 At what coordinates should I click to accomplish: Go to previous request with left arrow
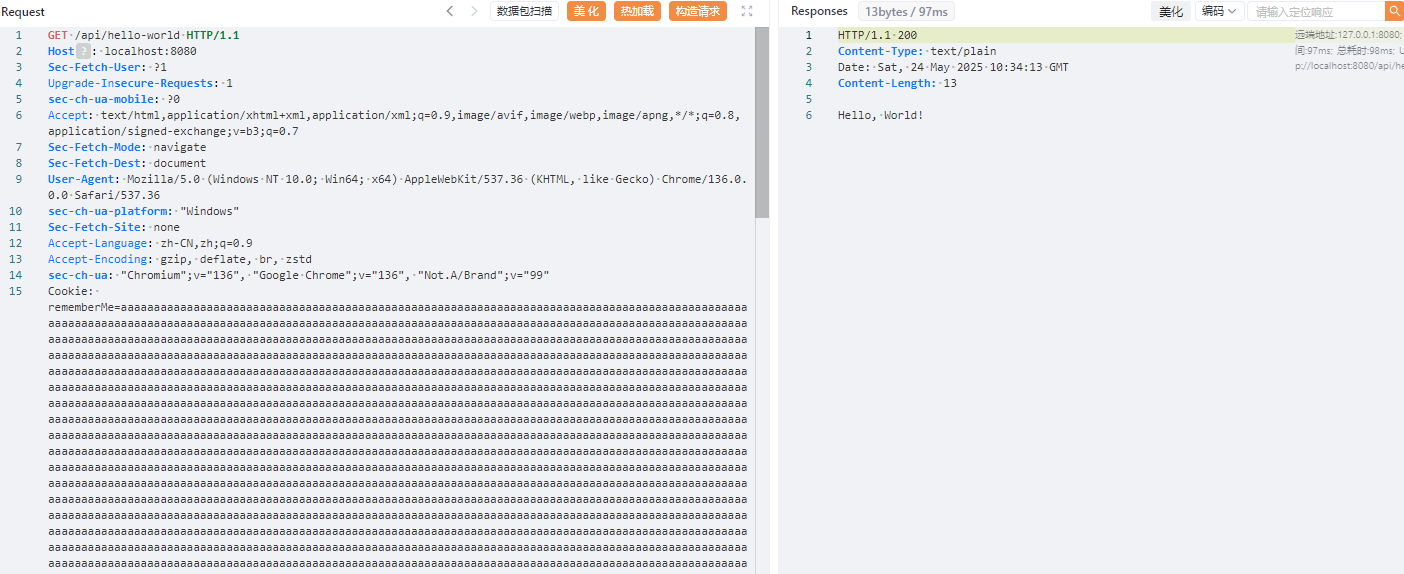(450, 11)
